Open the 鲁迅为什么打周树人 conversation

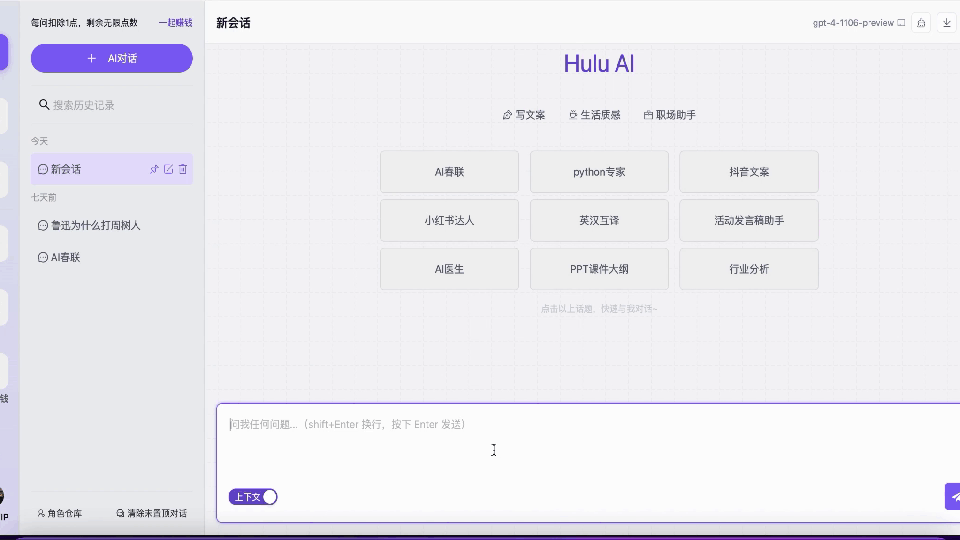111,225
